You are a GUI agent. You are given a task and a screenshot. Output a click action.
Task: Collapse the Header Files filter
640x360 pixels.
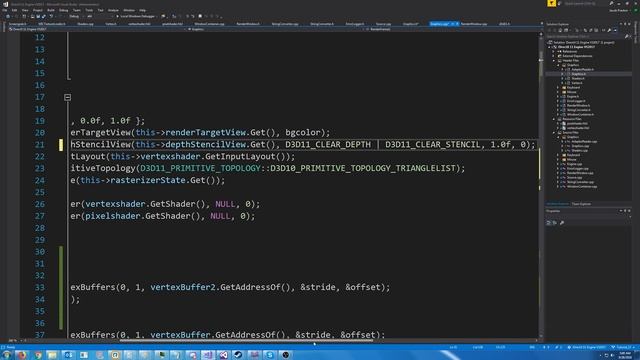click(x=554, y=60)
